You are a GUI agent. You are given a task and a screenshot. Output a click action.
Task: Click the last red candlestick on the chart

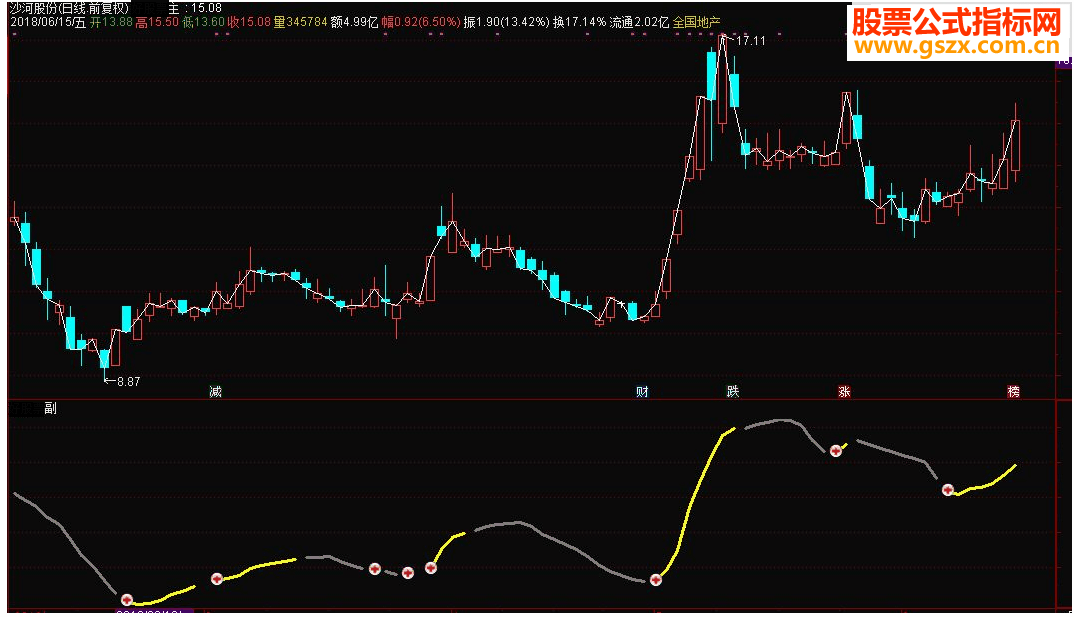click(1015, 144)
